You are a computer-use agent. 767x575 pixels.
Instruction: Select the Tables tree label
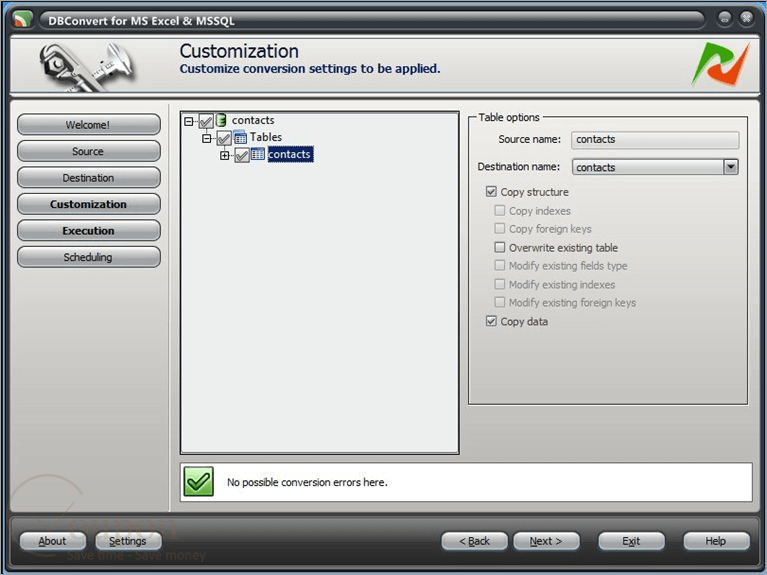266,137
